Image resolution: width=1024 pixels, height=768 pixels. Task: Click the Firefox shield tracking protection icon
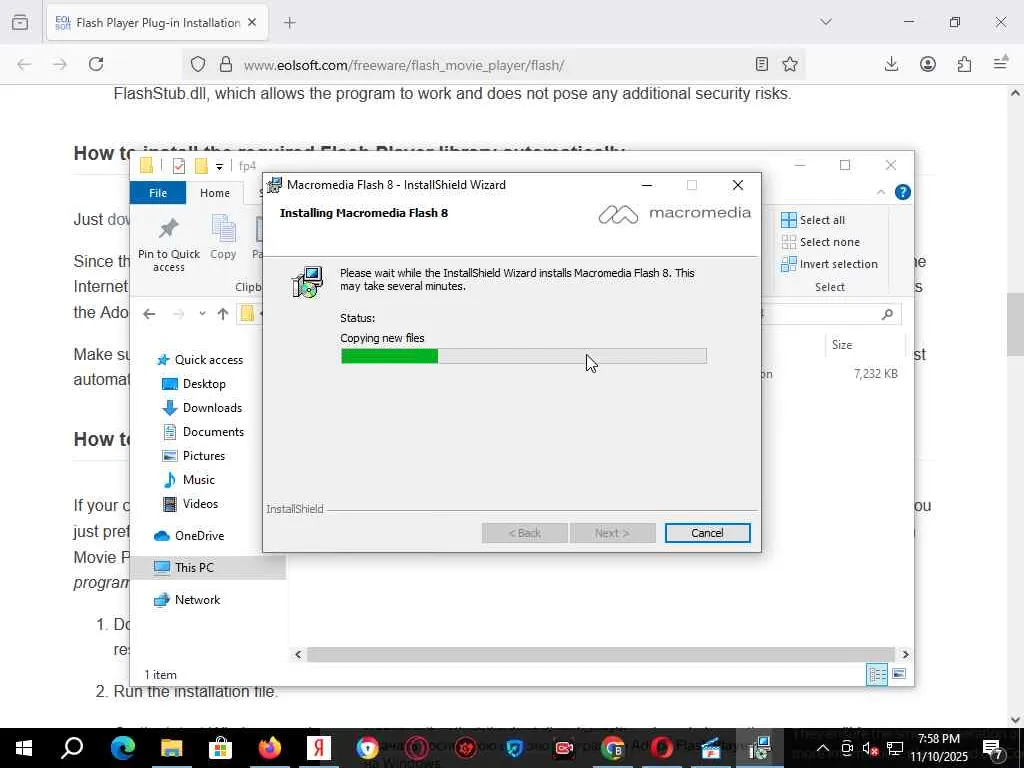point(198,64)
